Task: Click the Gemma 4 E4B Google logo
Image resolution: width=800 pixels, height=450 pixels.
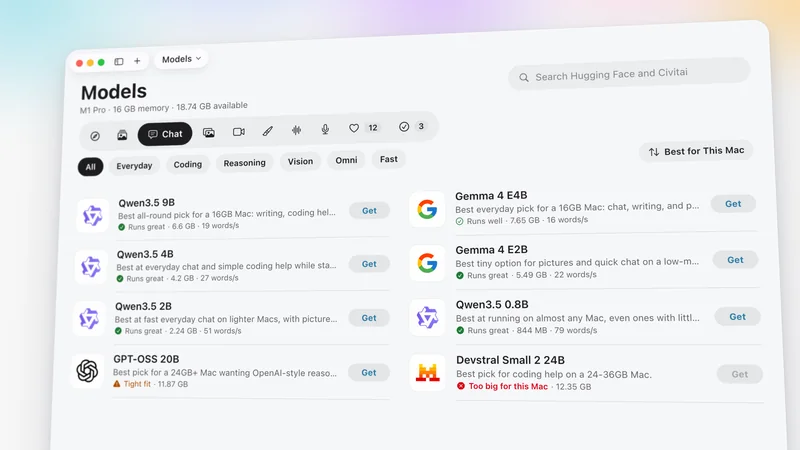Action: tap(427, 209)
